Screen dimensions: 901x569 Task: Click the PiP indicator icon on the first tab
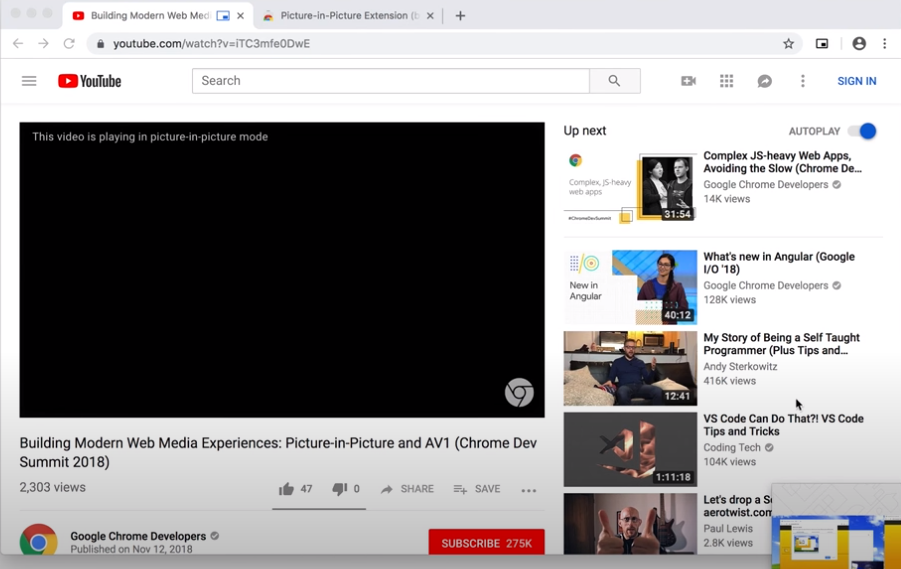(223, 16)
